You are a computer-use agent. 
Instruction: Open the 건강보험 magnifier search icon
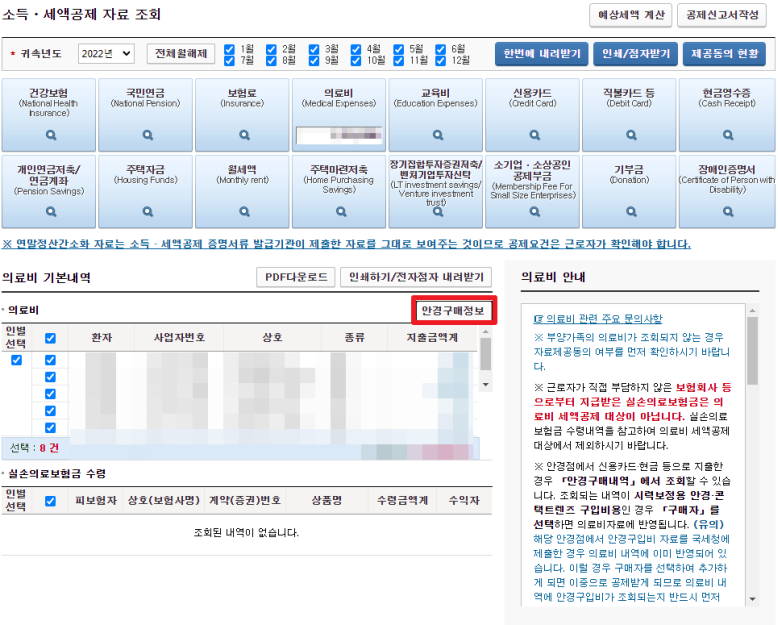[x=51, y=135]
